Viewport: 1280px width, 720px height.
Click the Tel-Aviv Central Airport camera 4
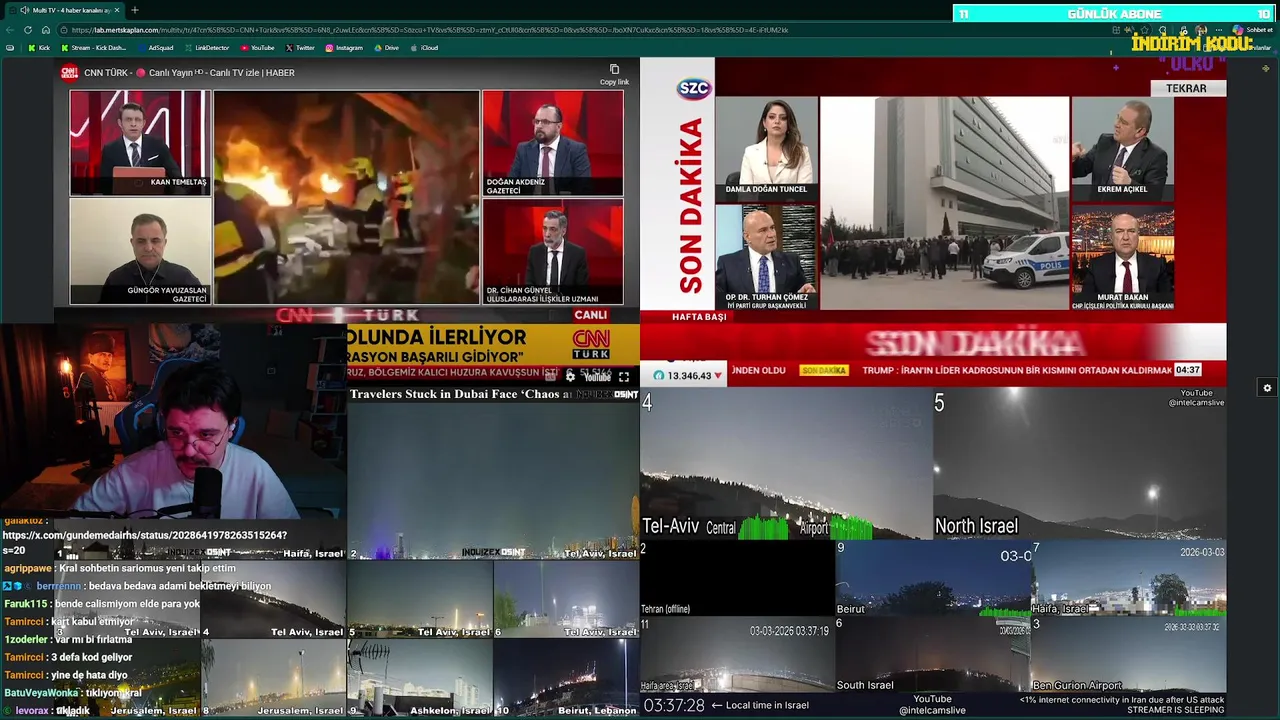[x=786, y=464]
